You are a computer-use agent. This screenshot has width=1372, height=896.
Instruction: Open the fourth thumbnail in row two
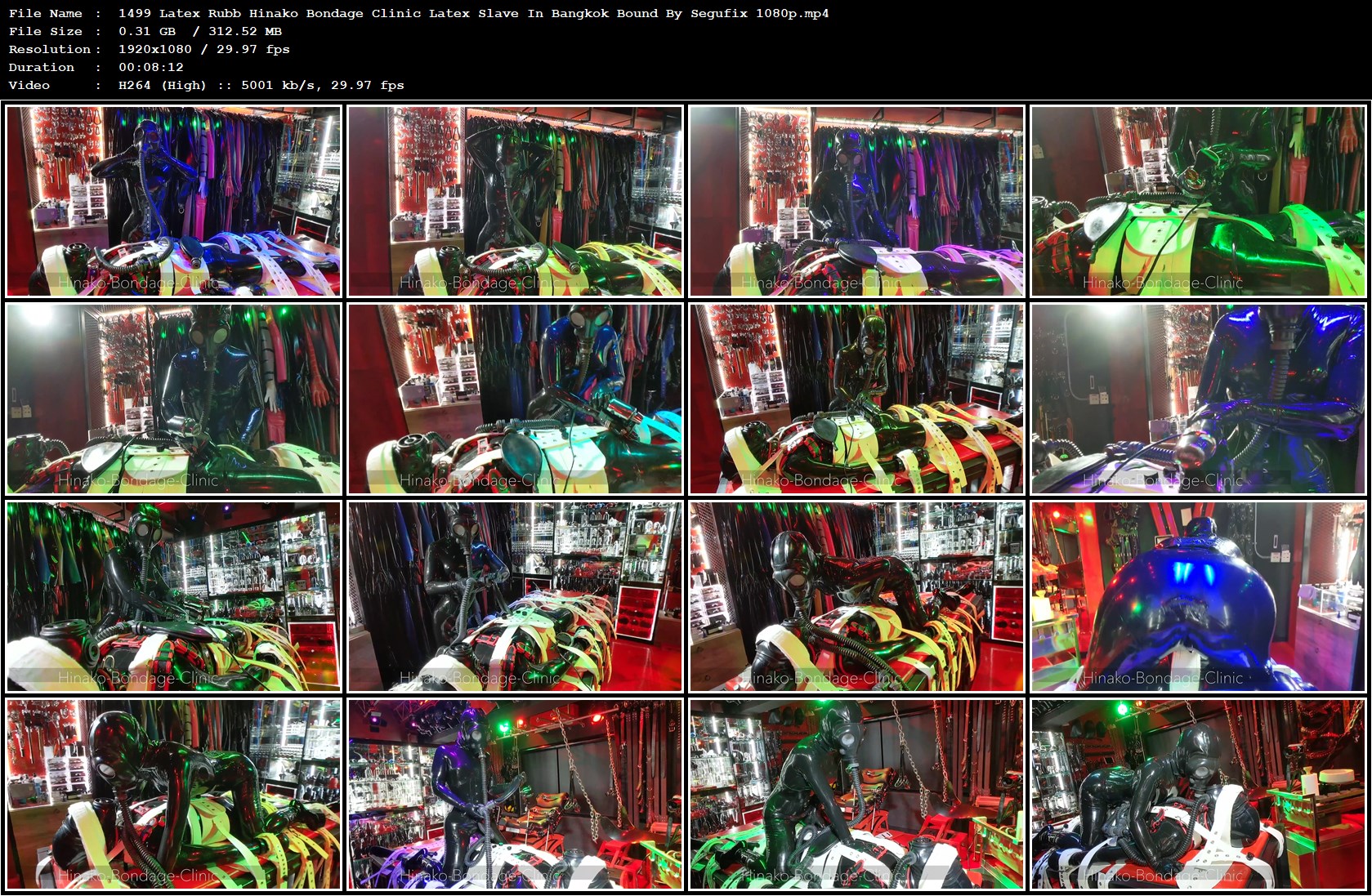1199,399
